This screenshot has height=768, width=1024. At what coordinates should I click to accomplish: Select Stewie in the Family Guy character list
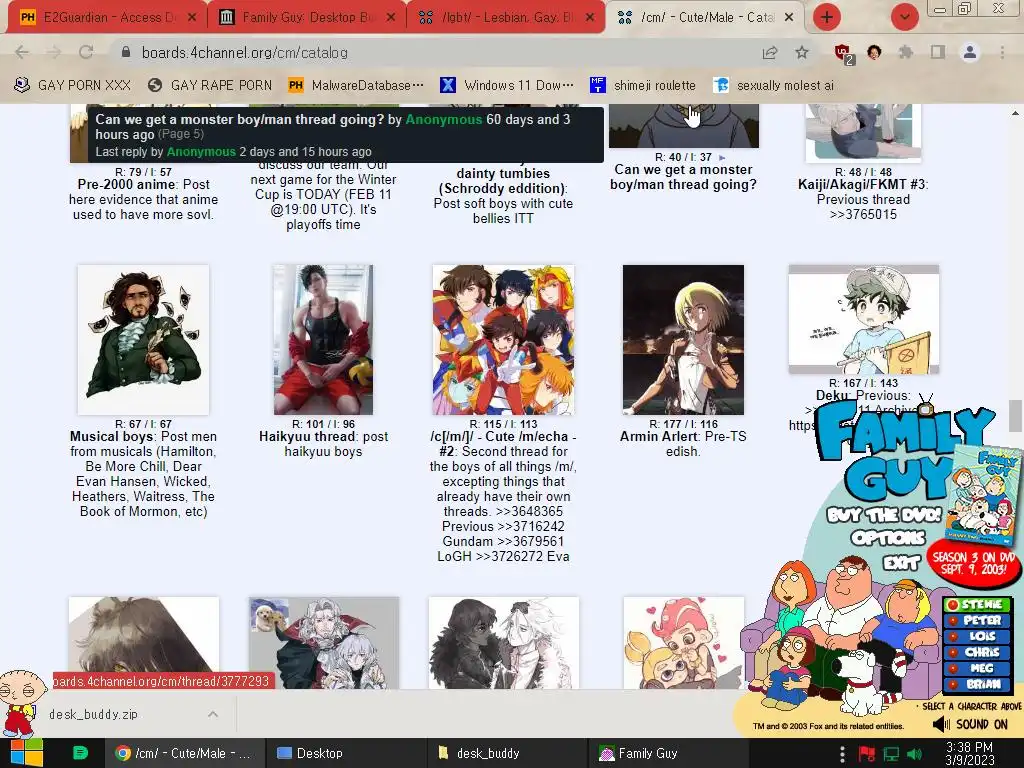click(x=976, y=605)
